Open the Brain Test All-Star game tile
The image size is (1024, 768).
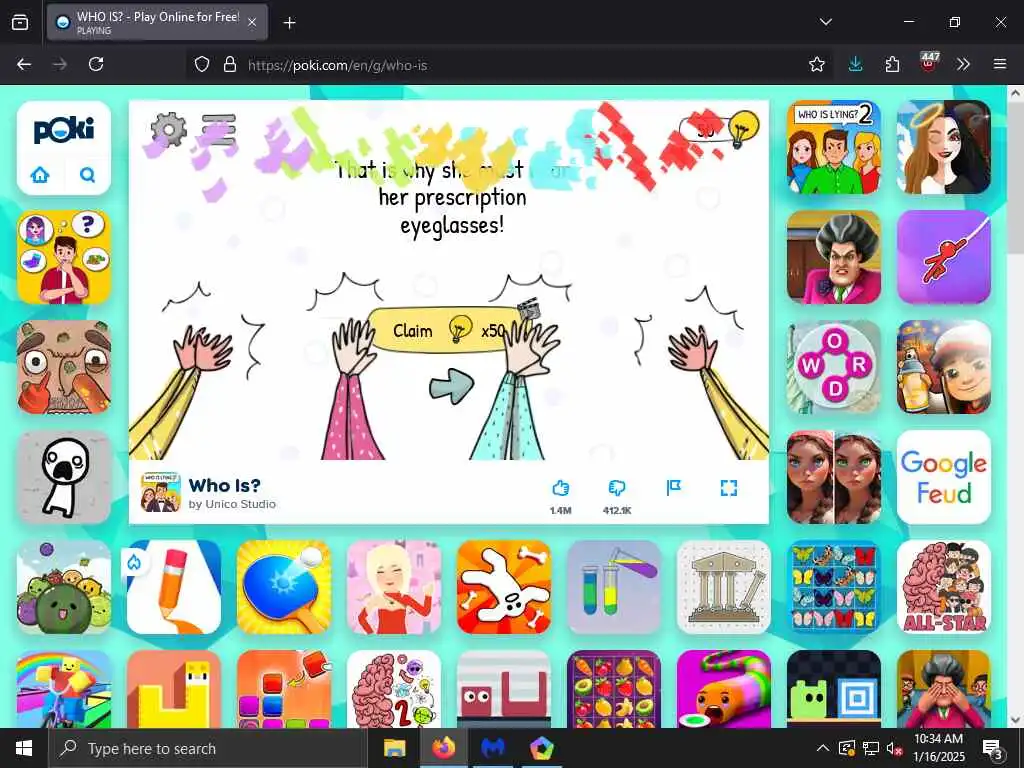point(944,586)
